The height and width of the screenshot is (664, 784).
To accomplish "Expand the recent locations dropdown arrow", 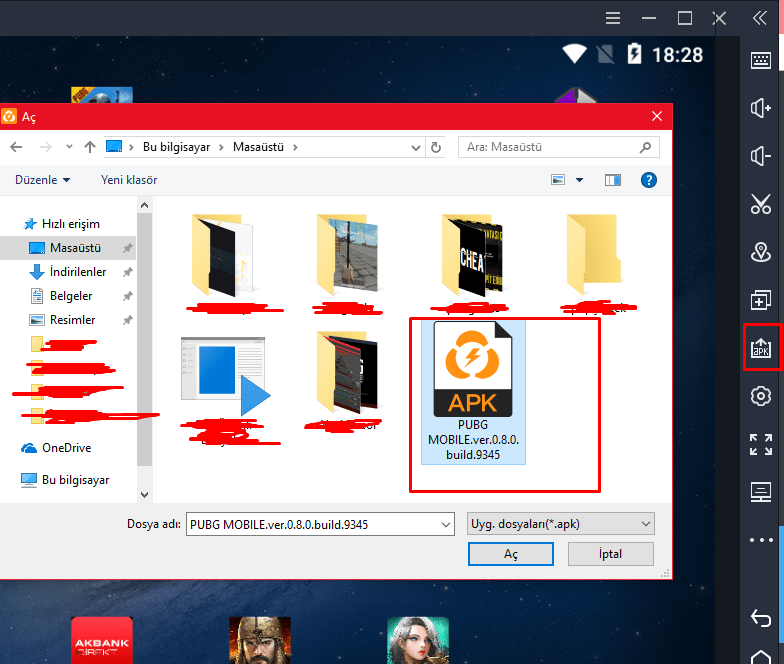I will tap(70, 147).
